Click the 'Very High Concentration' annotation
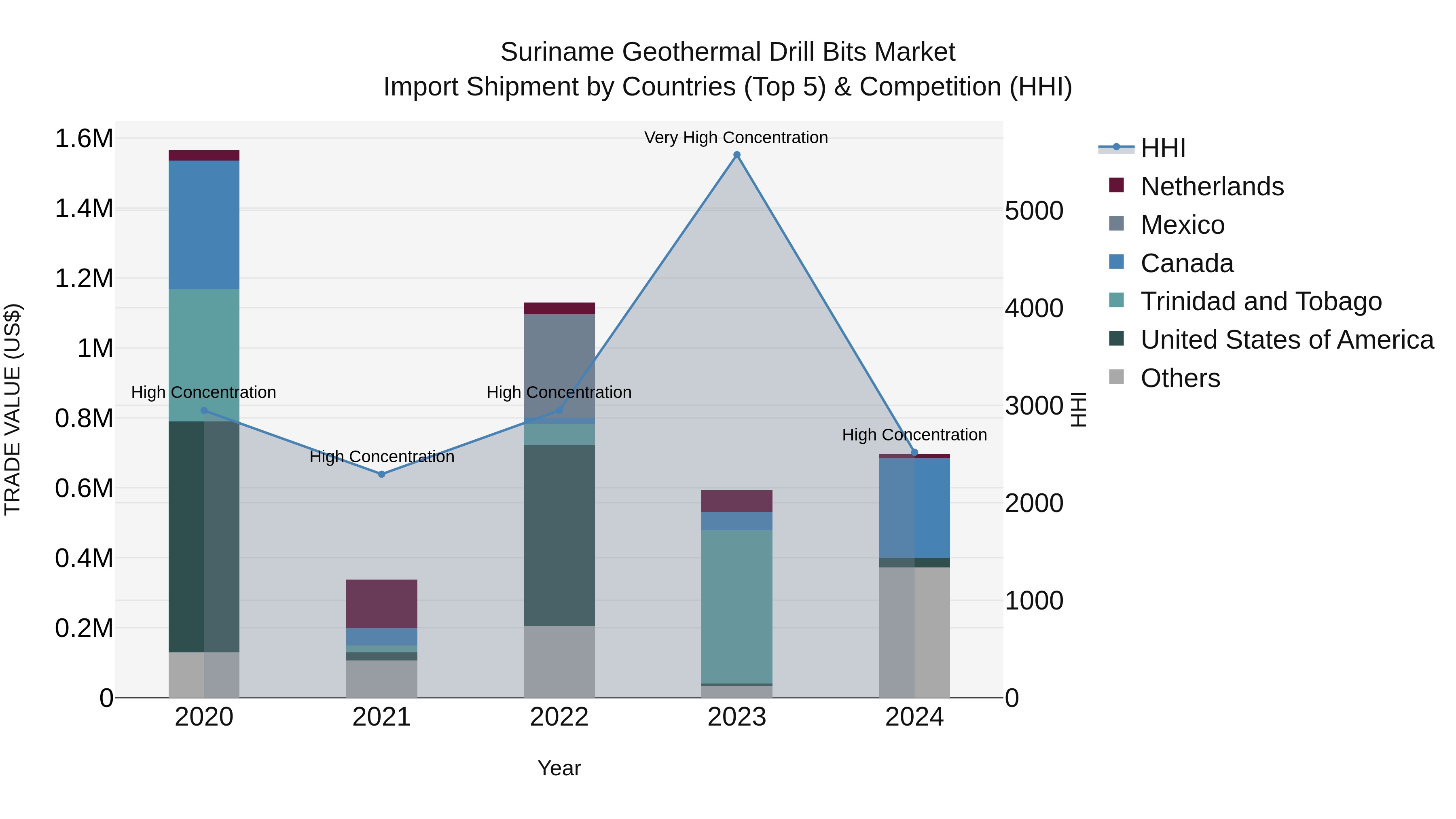The image size is (1456, 819). (736, 138)
